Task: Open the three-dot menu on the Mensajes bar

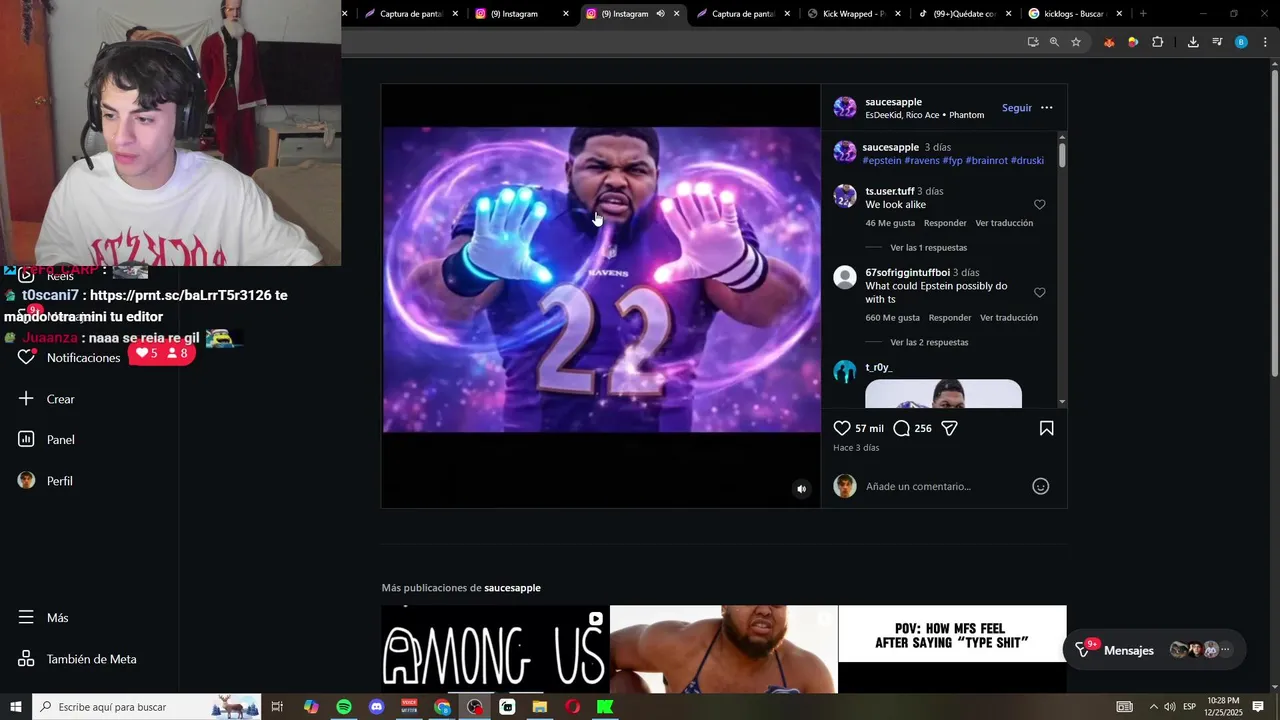Action: point(1226,650)
